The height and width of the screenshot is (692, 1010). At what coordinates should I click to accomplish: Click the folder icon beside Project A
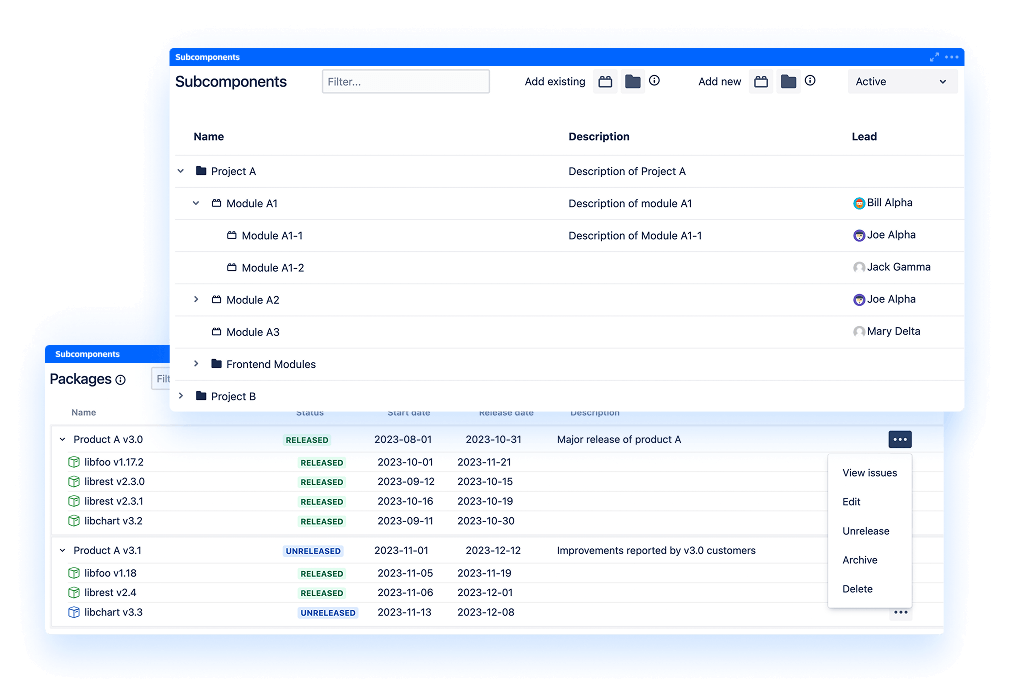200,171
